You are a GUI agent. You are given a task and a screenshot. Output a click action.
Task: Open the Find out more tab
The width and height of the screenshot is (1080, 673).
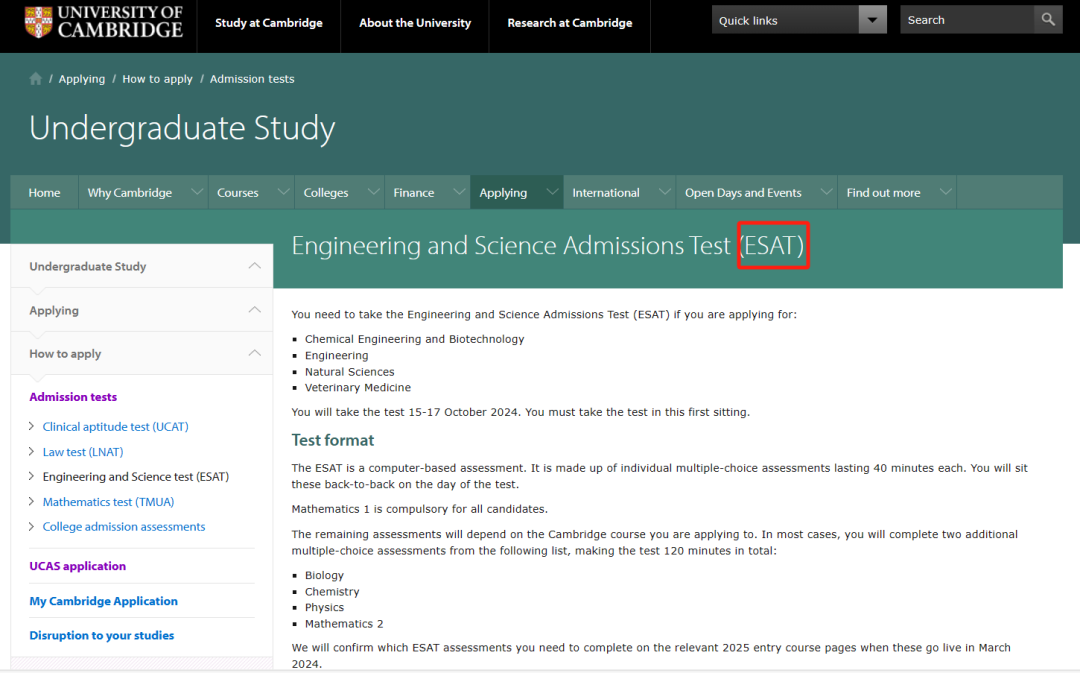pos(884,193)
